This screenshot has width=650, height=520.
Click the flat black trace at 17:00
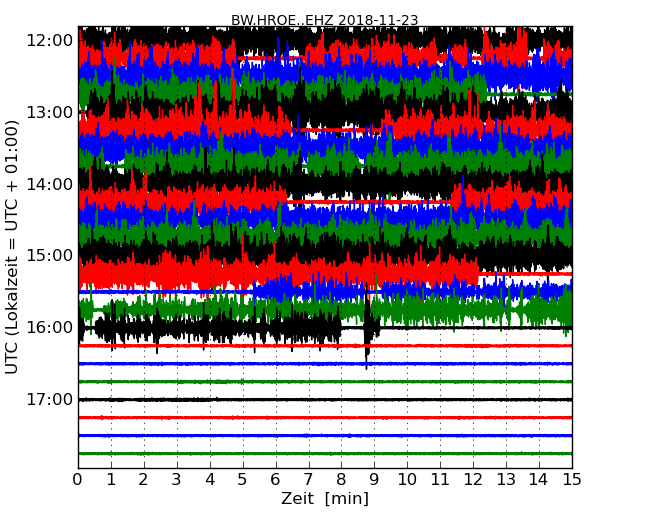[x=325, y=400]
